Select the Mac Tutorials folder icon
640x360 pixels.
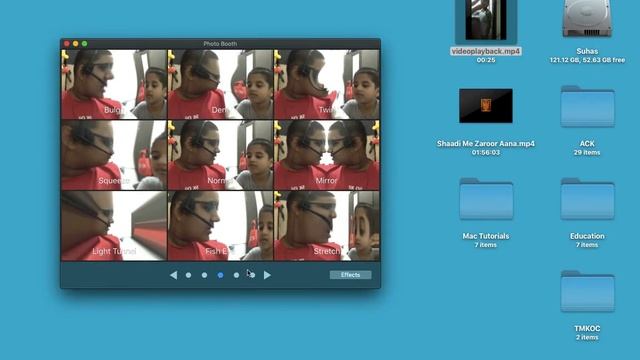click(486, 199)
